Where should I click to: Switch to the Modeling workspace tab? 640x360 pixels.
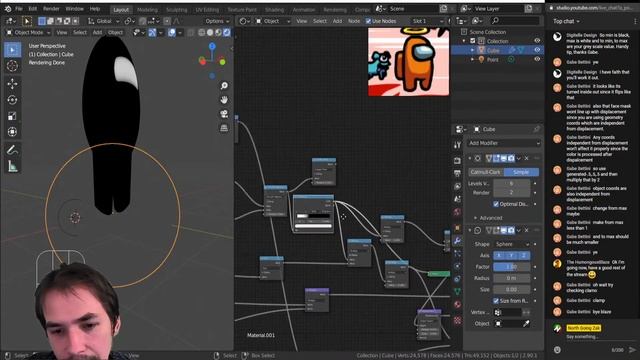click(147, 10)
